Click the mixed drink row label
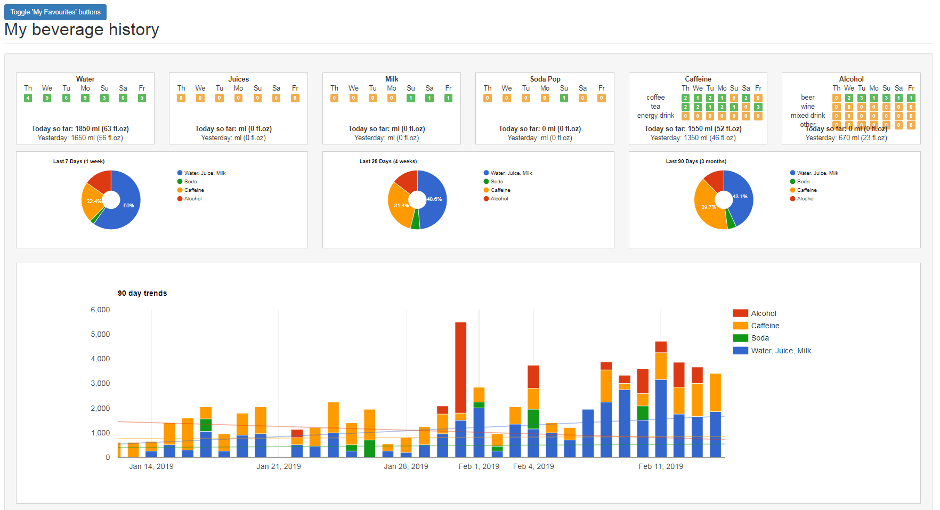Screen dimensions: 940x510 [x=808, y=115]
